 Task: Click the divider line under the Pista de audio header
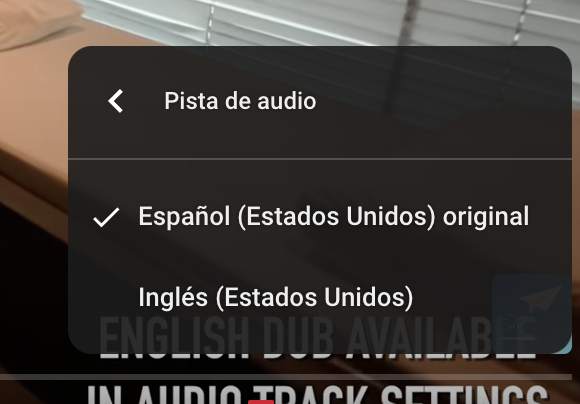tap(320, 159)
